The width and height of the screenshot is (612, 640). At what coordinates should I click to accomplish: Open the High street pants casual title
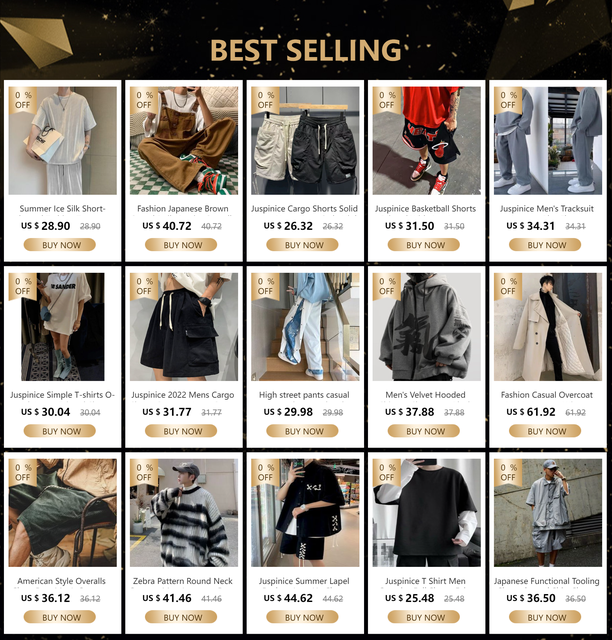(x=304, y=395)
